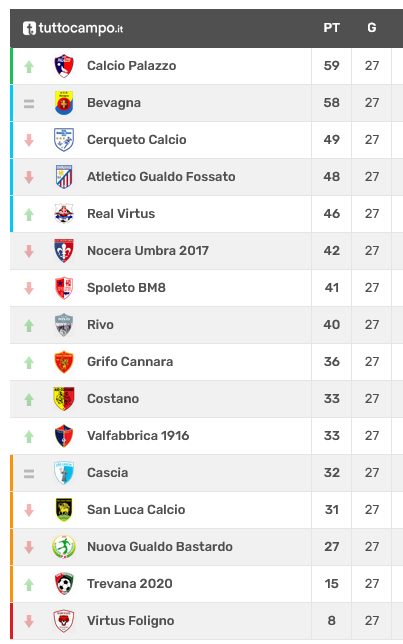The width and height of the screenshot is (403, 644).
Task: Click the Bevagna team crest
Action: 64,103
